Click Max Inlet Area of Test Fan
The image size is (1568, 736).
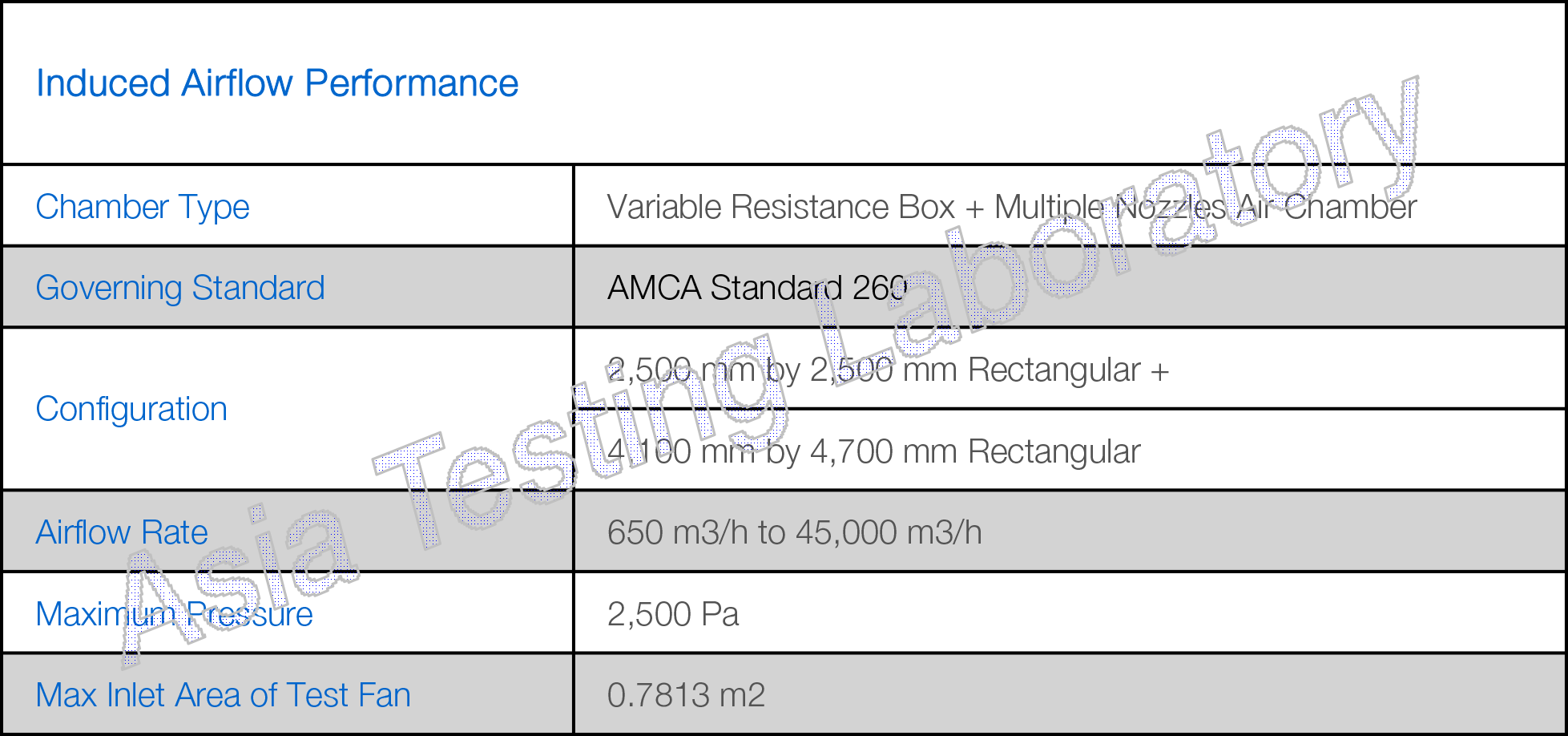pos(223,695)
